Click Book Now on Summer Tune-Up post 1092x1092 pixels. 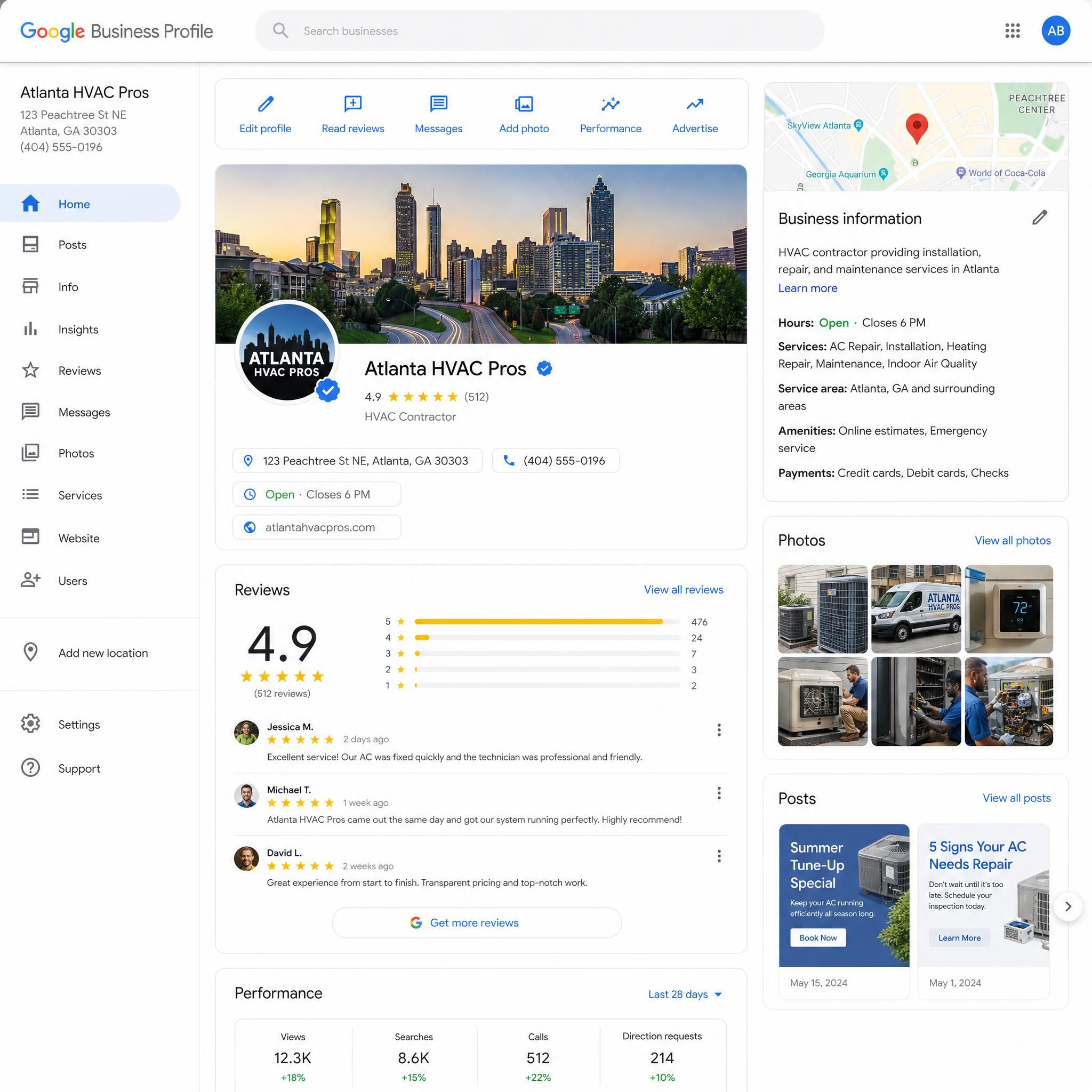pos(817,938)
